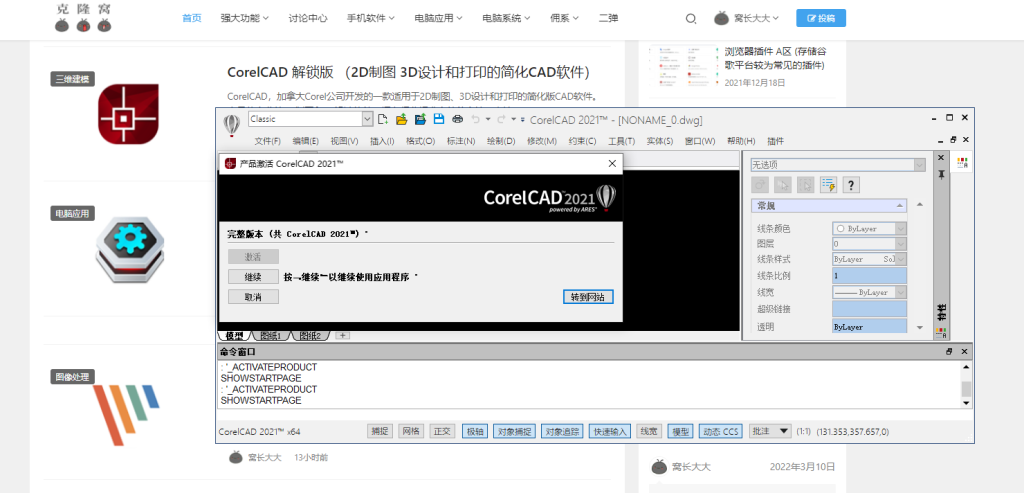This screenshot has height=493, width=1024.
Task: Open the Redo history dropdown arrow
Action: coord(513,119)
